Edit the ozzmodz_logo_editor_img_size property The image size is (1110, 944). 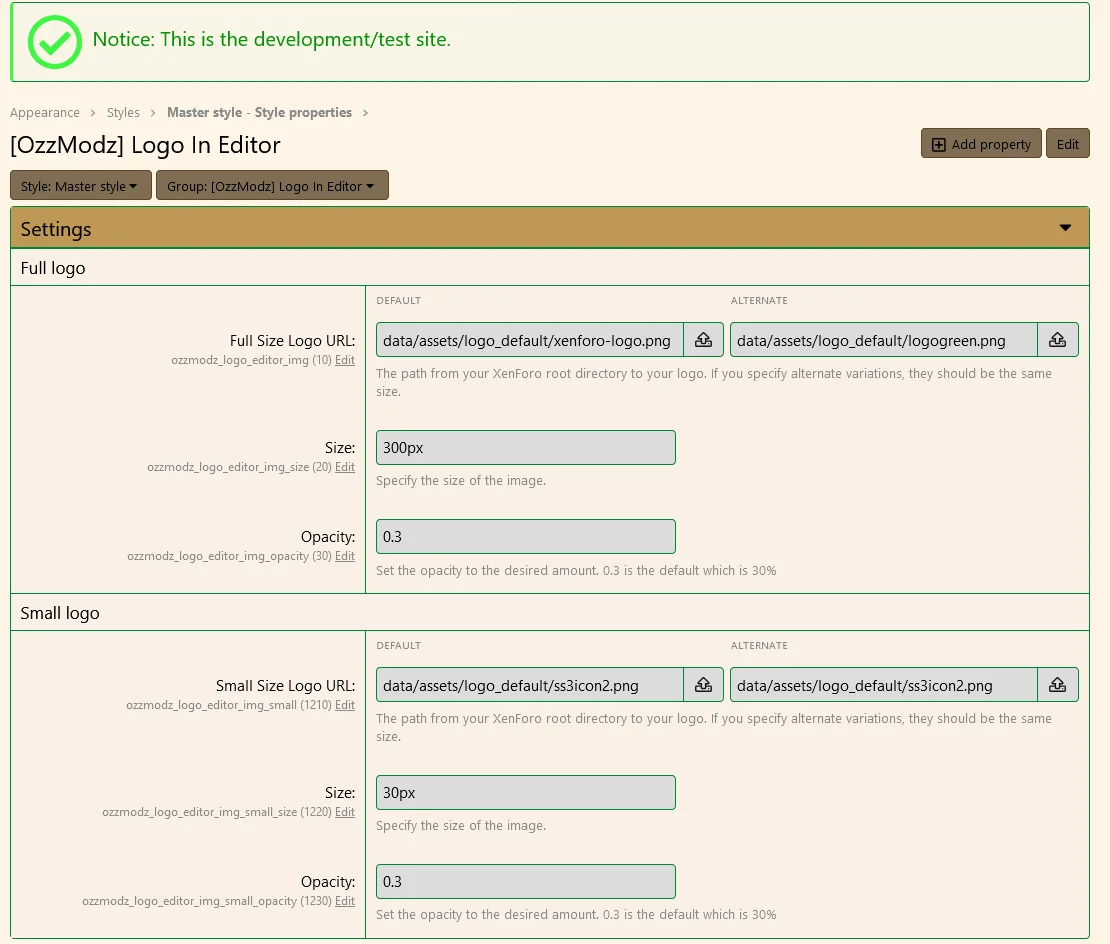tap(344, 467)
